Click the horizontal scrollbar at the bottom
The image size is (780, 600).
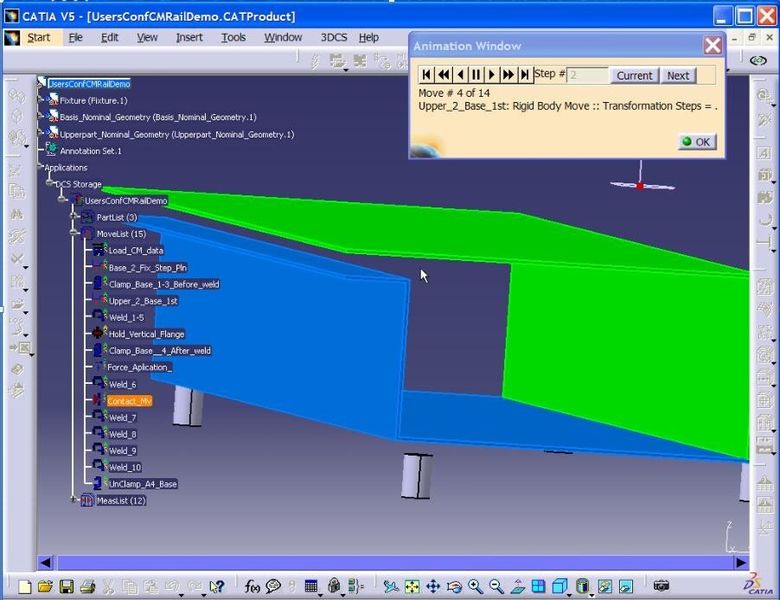[390, 563]
